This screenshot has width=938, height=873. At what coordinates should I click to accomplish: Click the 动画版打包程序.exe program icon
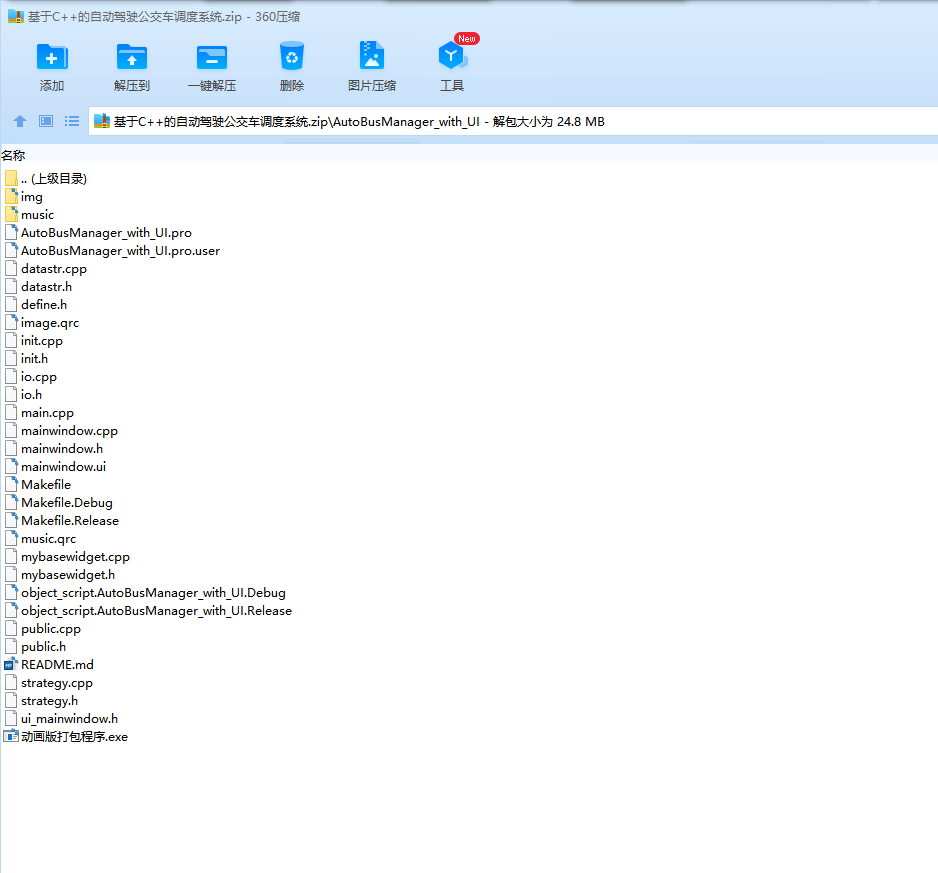click(11, 737)
